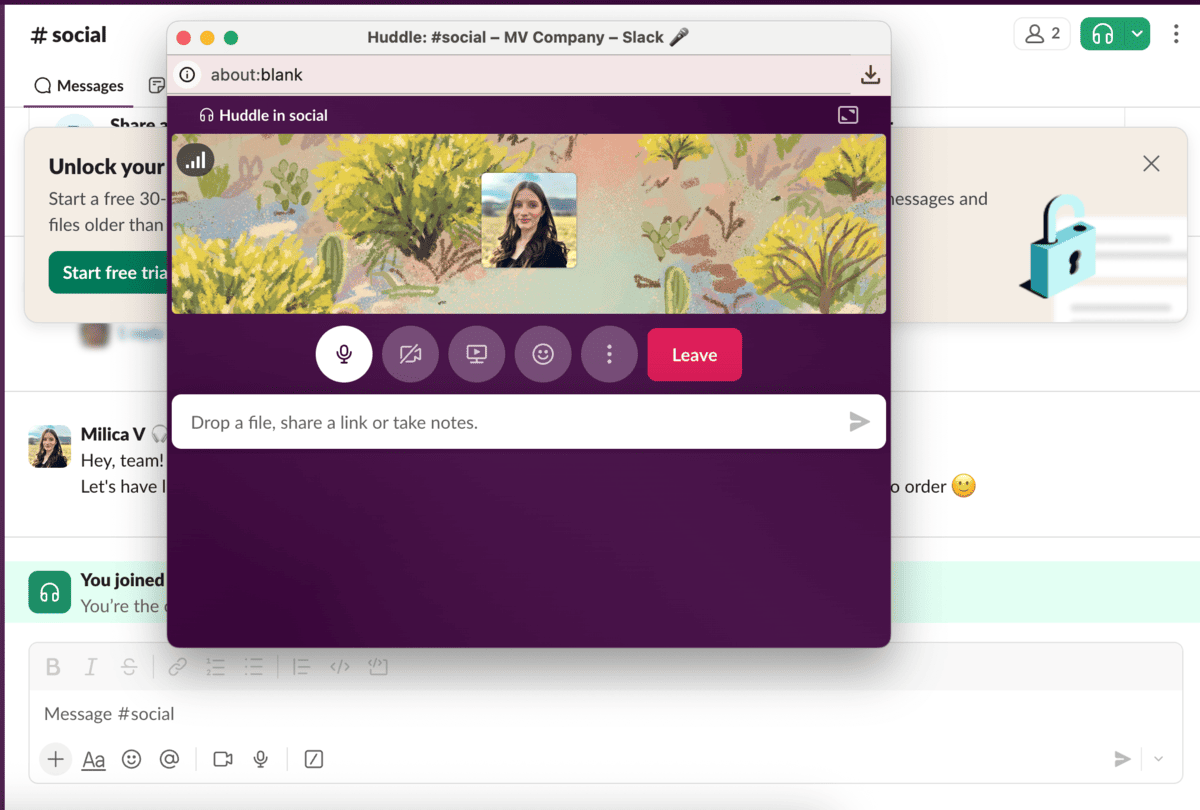
Task: Expand the huddle button dropdown arrow
Action: [x=1138, y=34]
